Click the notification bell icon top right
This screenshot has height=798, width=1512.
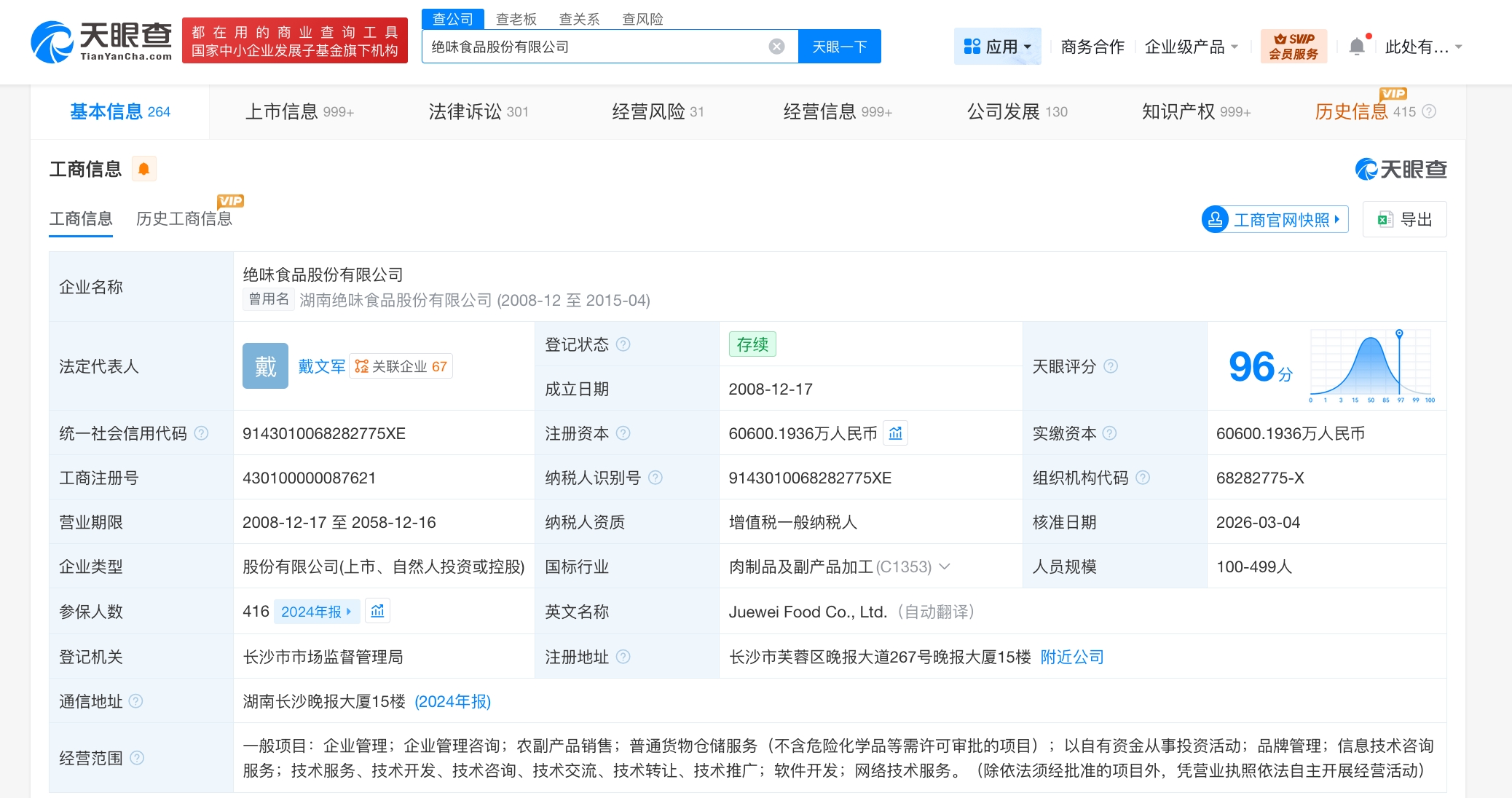pyautogui.click(x=1356, y=45)
